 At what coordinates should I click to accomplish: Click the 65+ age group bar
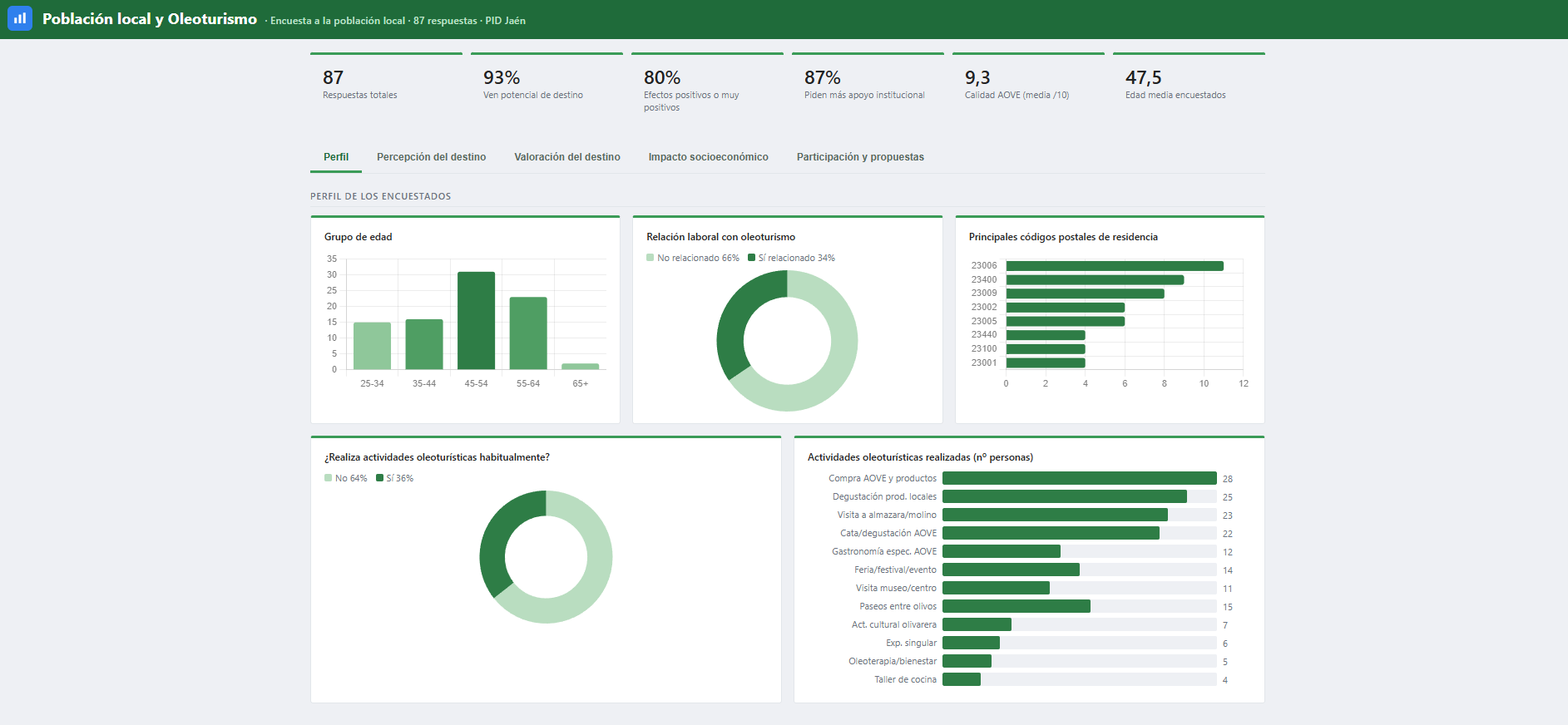[x=581, y=367]
